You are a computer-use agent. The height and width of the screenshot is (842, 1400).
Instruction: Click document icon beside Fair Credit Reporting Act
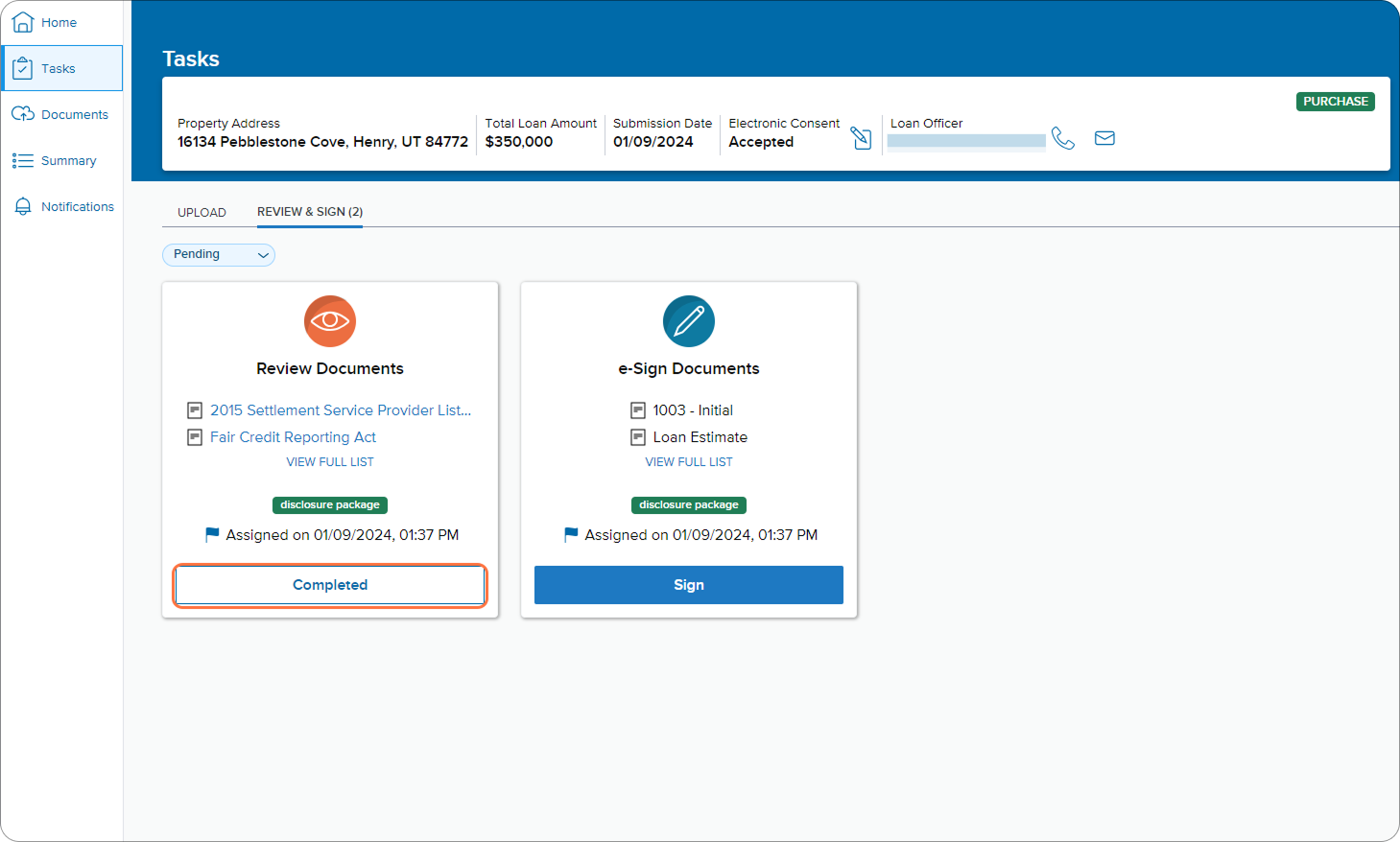click(x=195, y=437)
